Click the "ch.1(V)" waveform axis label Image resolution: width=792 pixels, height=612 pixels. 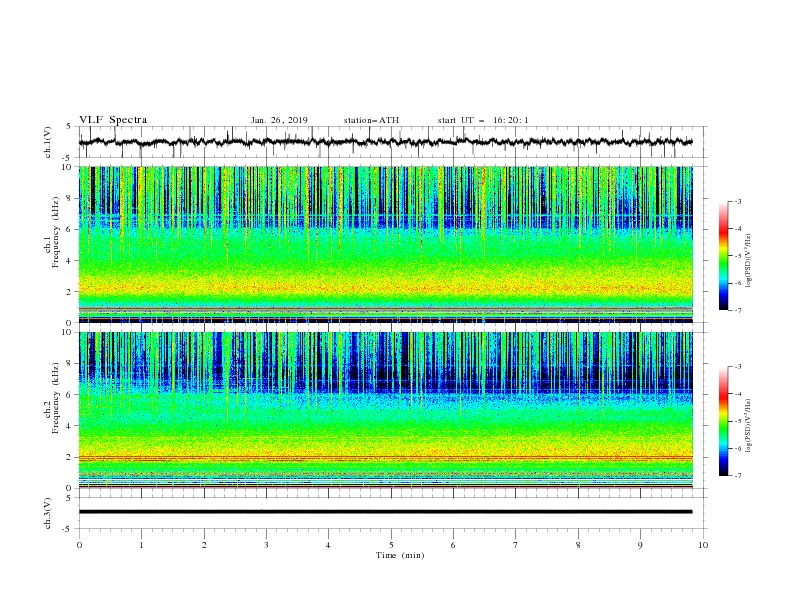(48, 142)
